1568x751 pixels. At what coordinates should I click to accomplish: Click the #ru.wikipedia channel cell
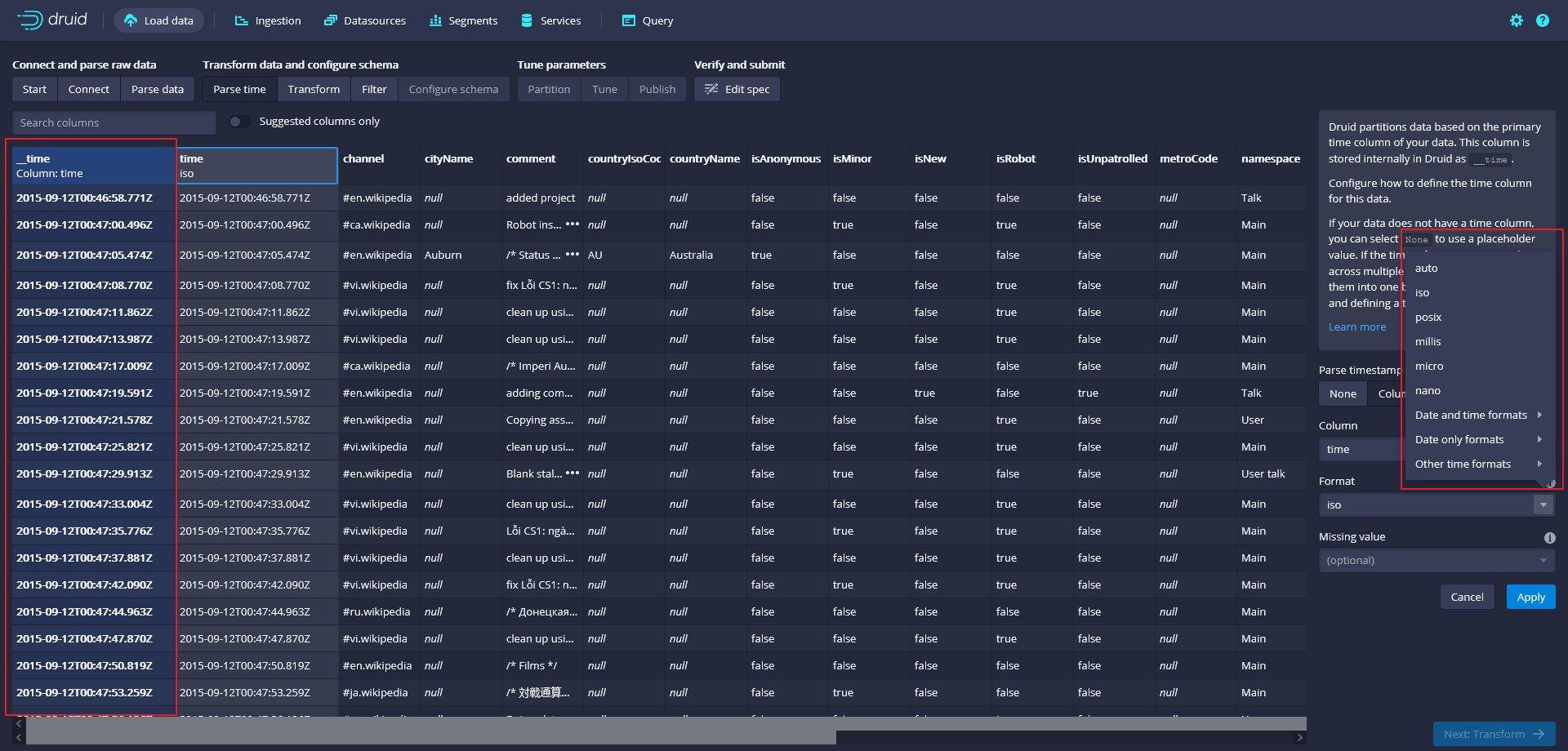point(379,611)
